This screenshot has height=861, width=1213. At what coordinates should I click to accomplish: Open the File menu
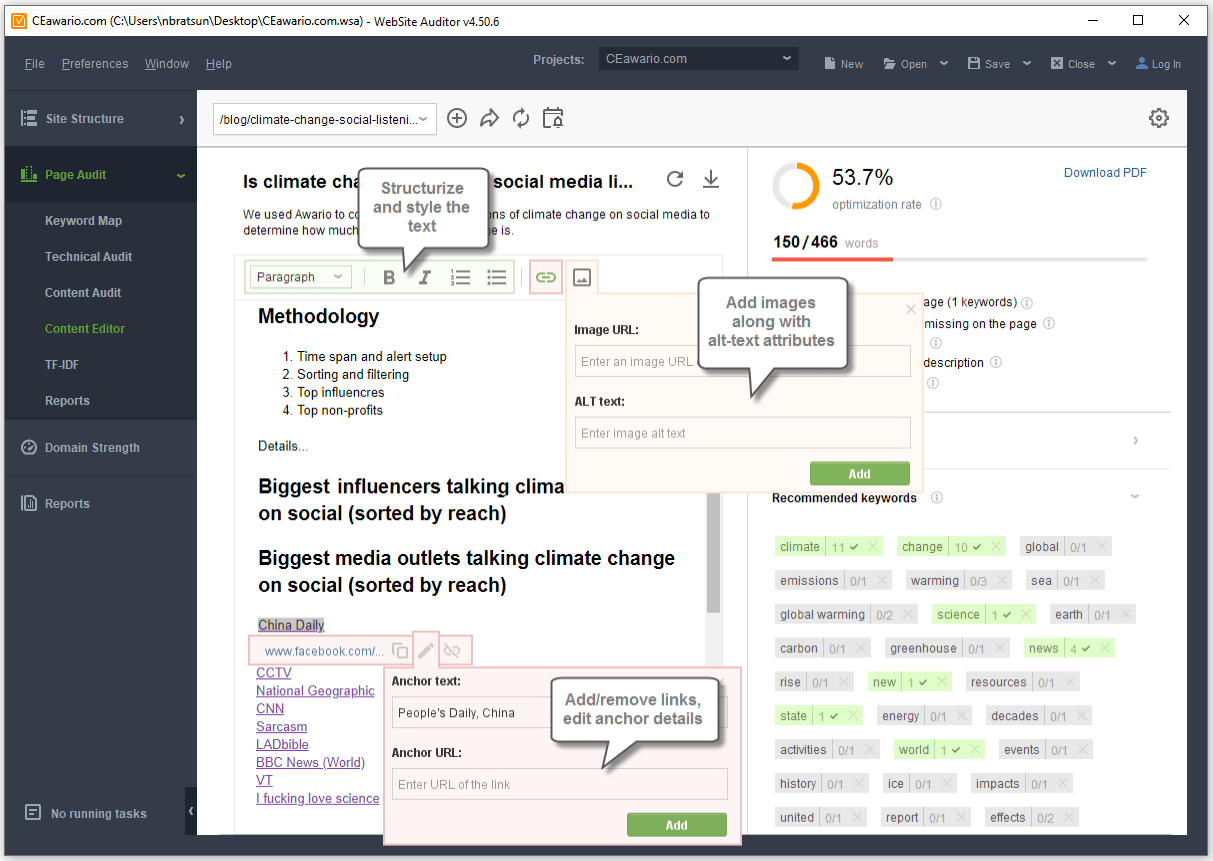coord(35,63)
